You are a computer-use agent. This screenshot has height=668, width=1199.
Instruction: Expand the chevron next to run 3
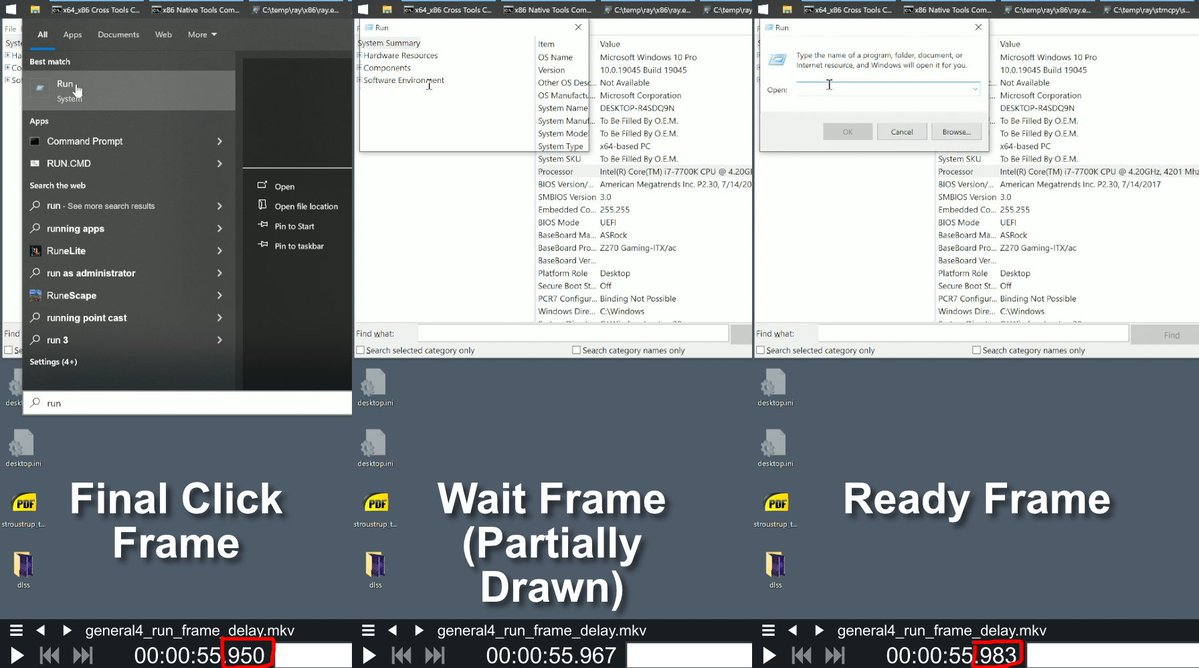pyautogui.click(x=219, y=340)
